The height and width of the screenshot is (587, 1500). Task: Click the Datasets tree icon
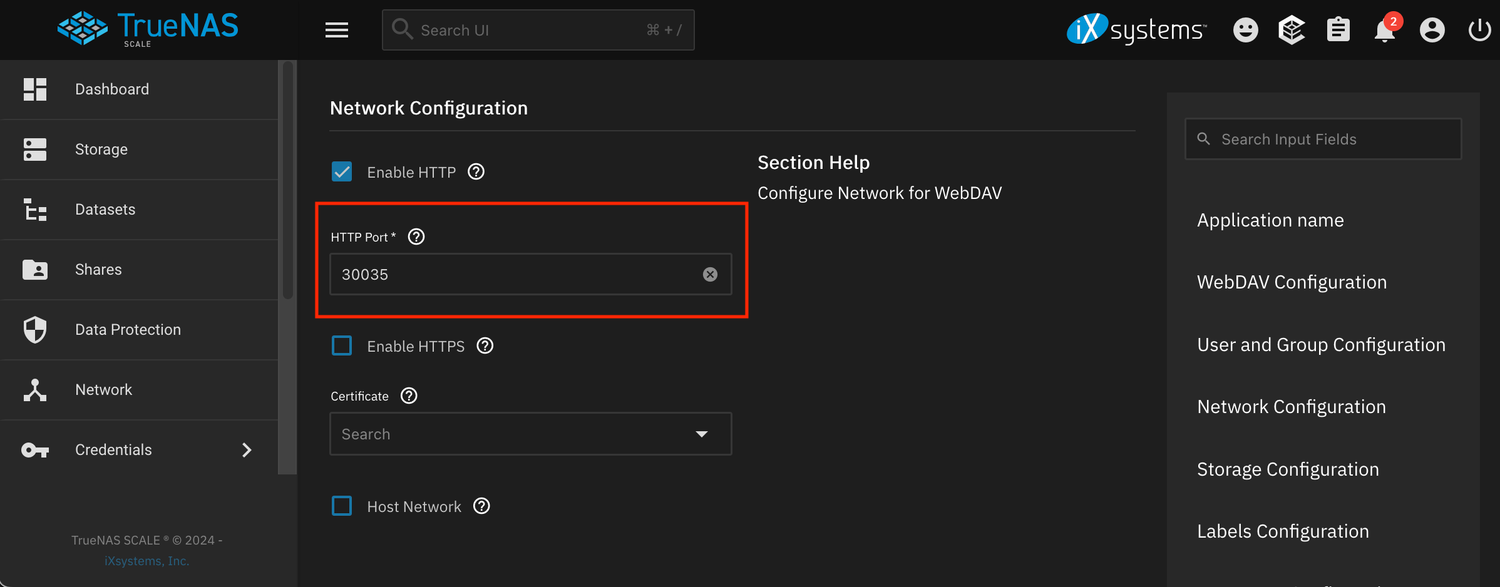(x=35, y=209)
